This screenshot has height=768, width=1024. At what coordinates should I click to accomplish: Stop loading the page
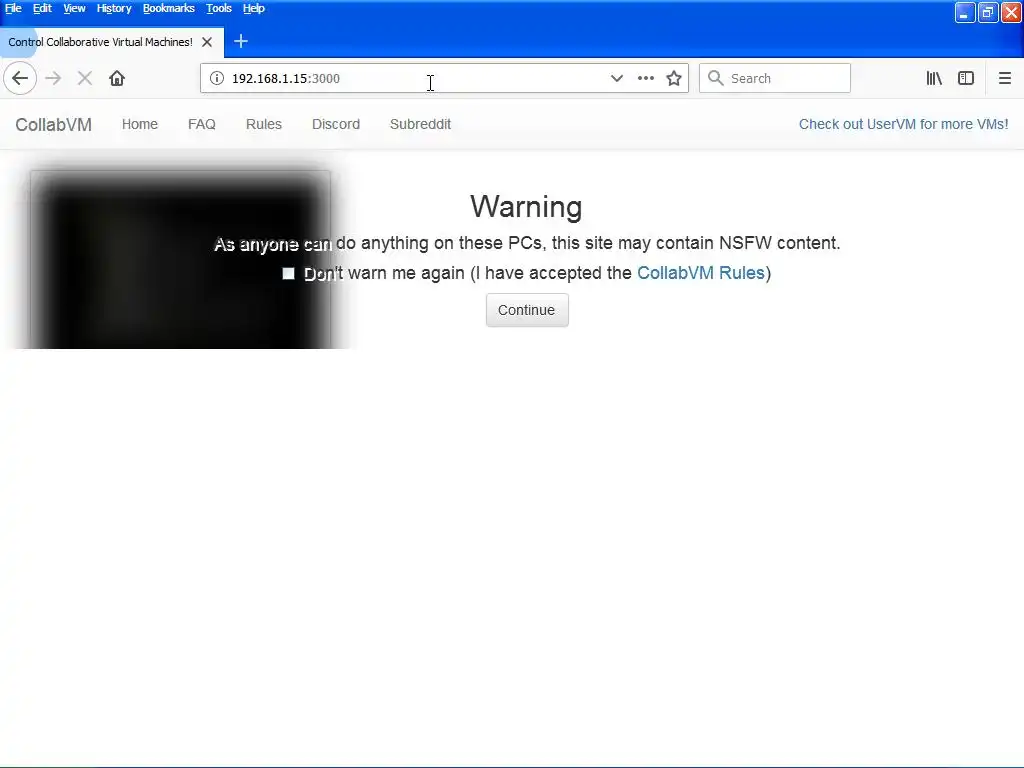[x=85, y=78]
